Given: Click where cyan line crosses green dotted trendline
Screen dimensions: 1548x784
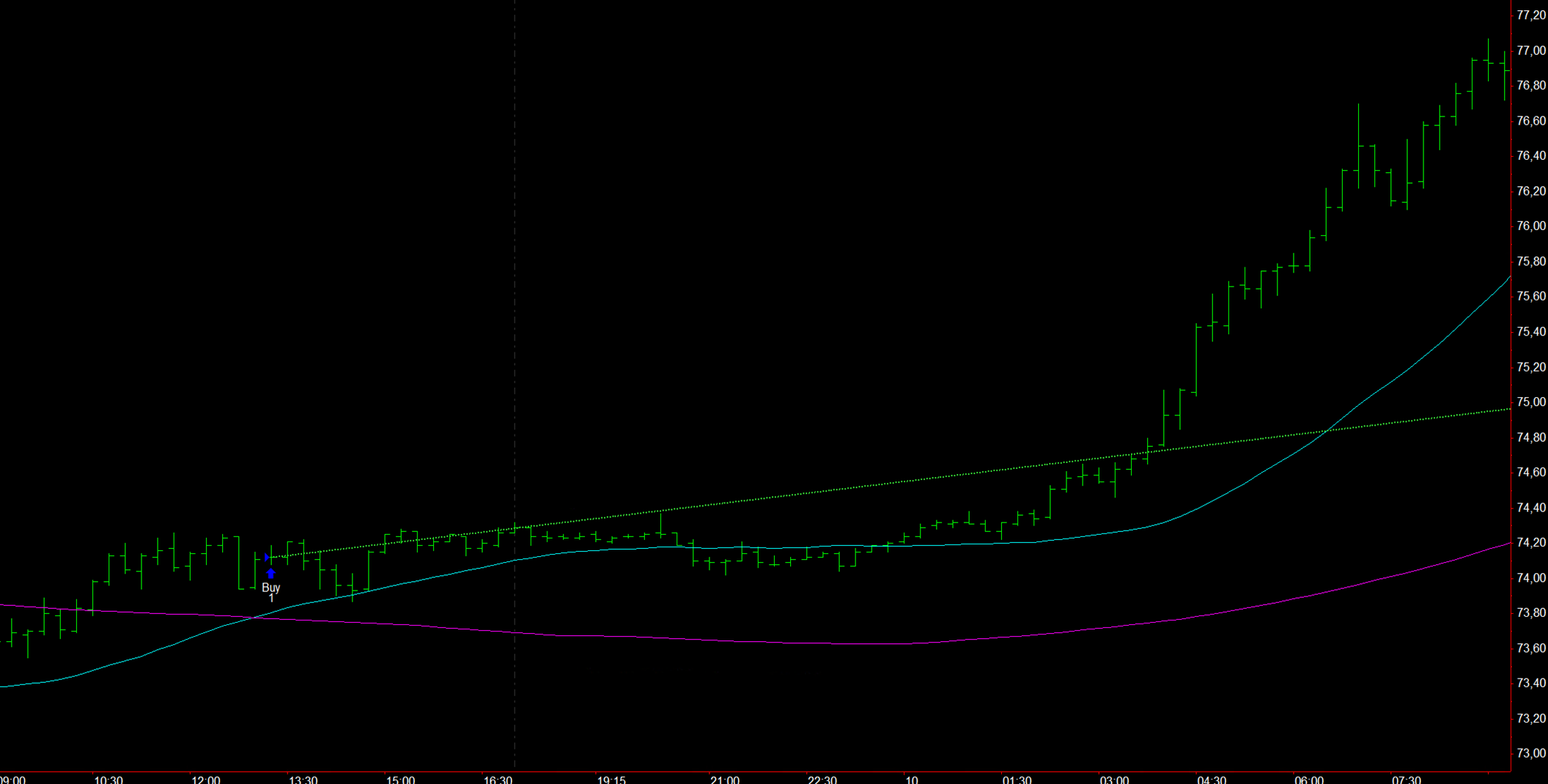Looking at the screenshot, I should pos(1327,431).
